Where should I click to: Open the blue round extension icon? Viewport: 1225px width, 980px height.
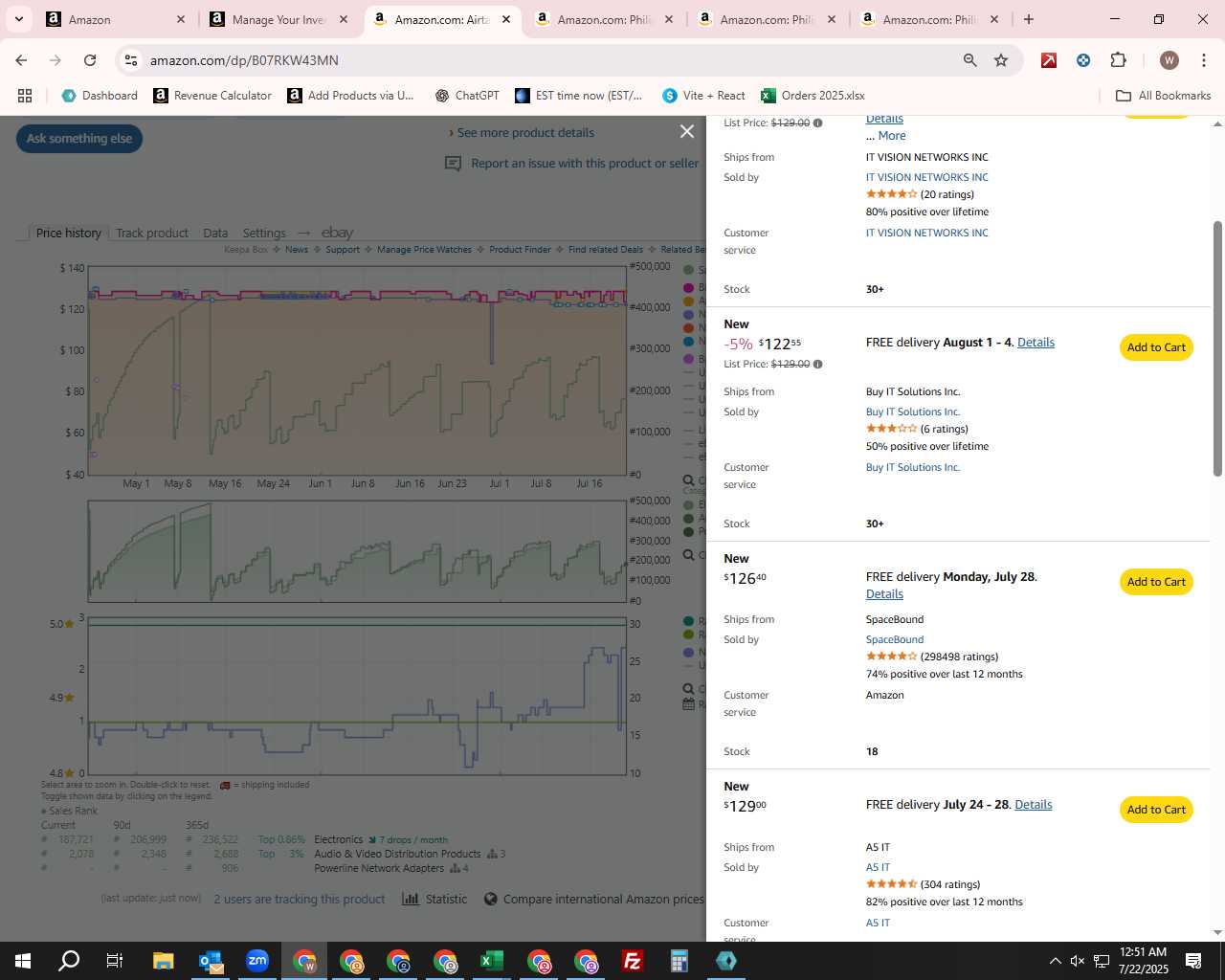(1083, 60)
